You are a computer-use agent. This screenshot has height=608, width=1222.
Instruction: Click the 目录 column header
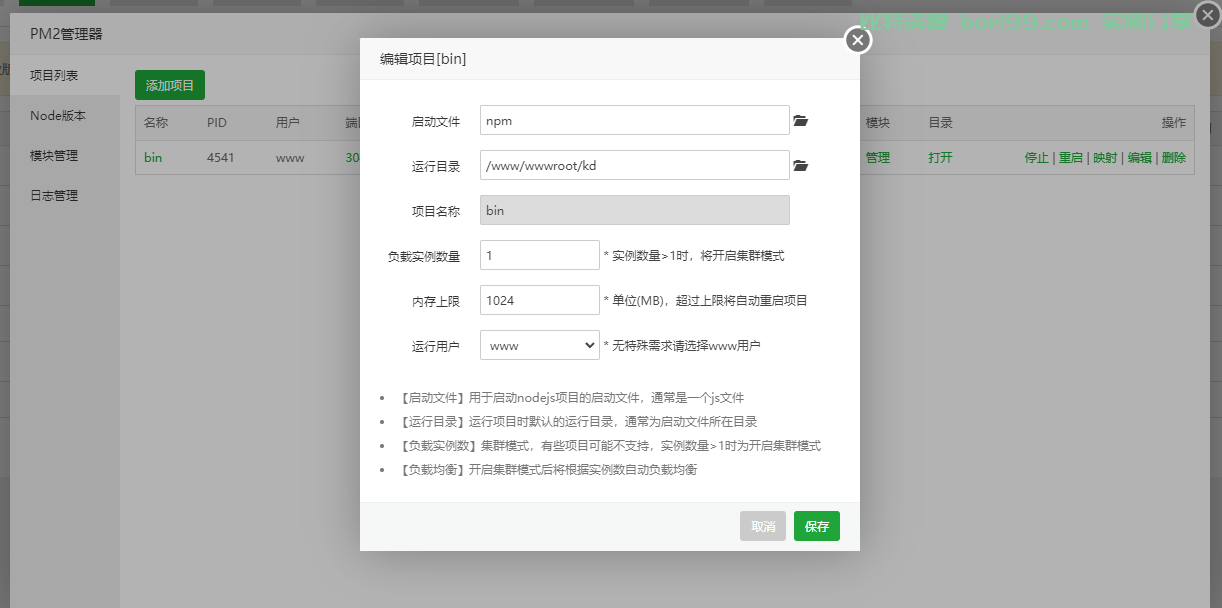940,123
